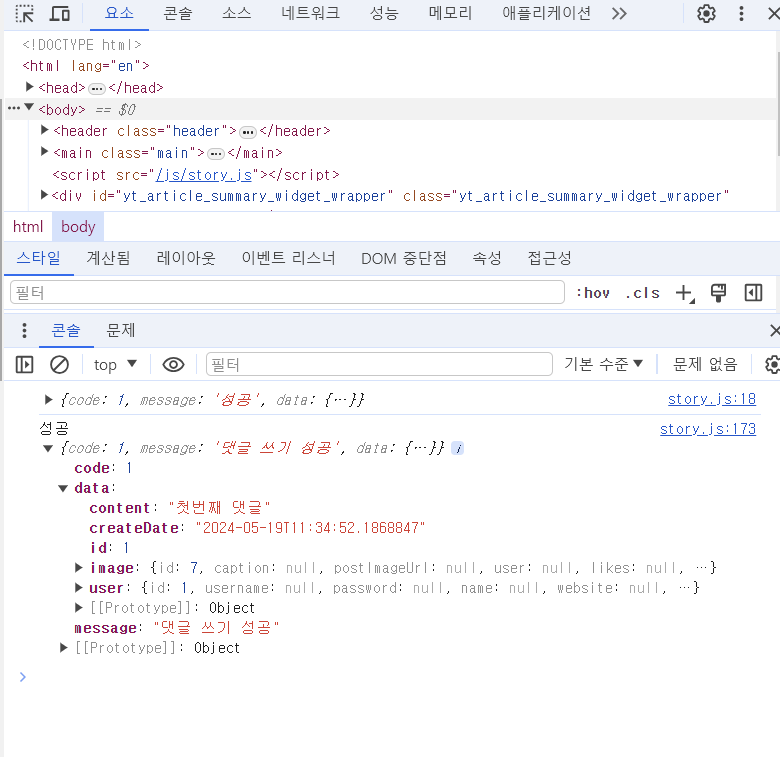Screen dimensions: 780x757
Task: Open the console drawer three-dot menu
Action: click(x=24, y=331)
